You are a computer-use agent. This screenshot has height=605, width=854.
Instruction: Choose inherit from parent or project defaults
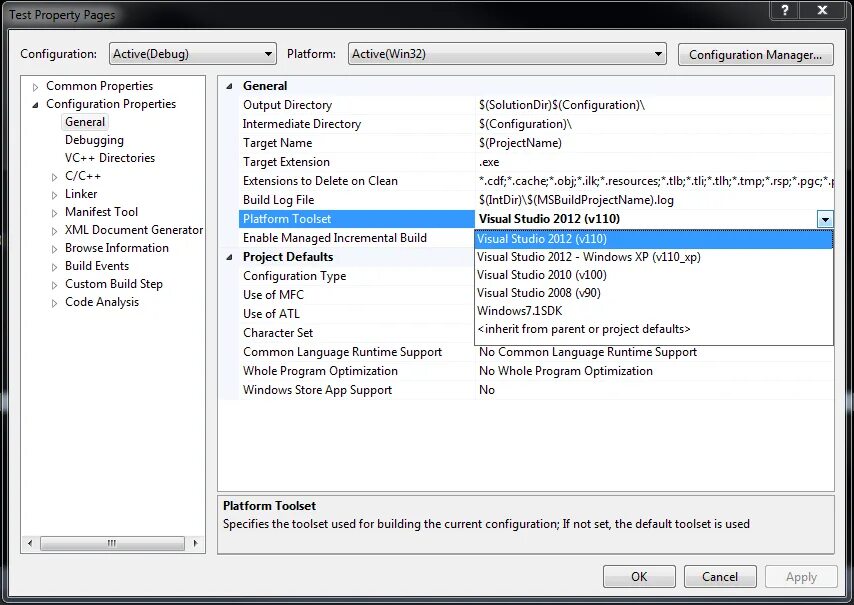coord(654,329)
